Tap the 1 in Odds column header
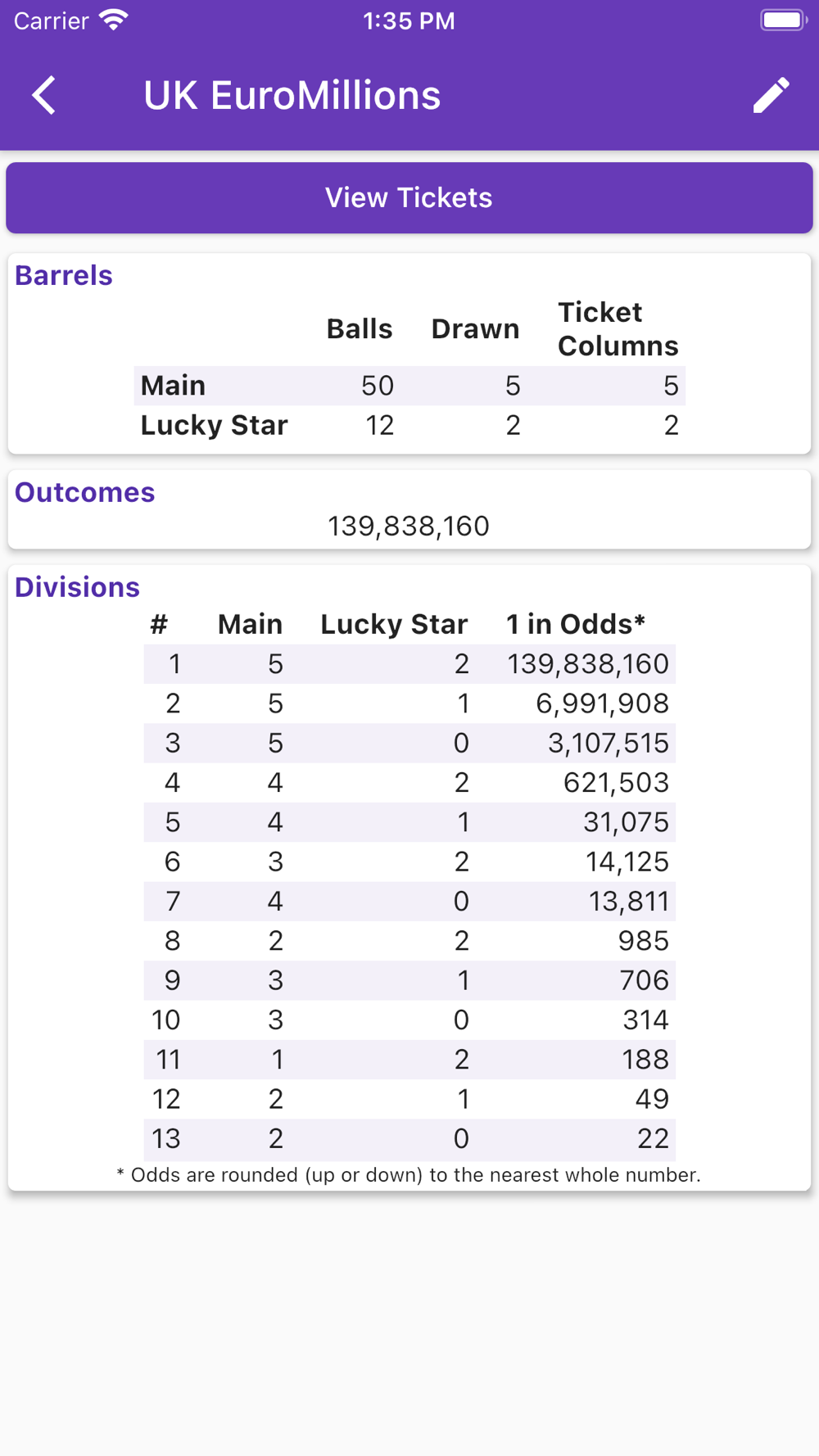The height and width of the screenshot is (1456, 819). coord(576,624)
